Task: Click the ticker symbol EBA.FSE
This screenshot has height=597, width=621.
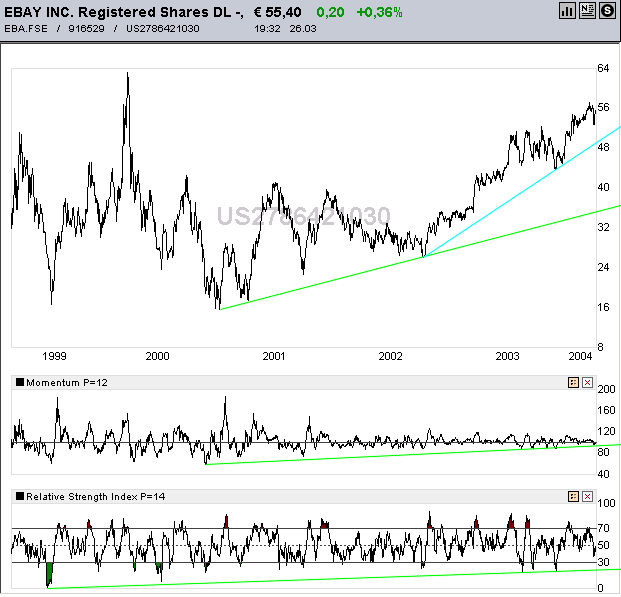Action: [26, 29]
